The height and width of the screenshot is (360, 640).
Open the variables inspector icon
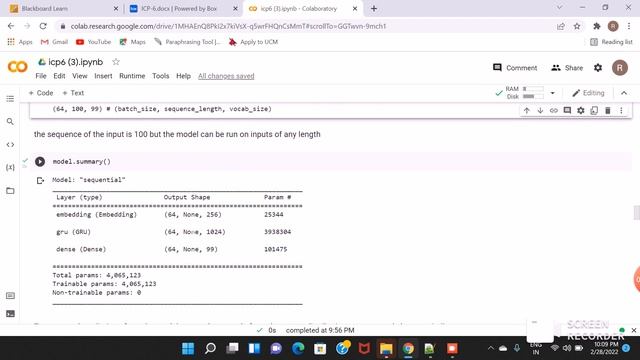(x=10, y=167)
